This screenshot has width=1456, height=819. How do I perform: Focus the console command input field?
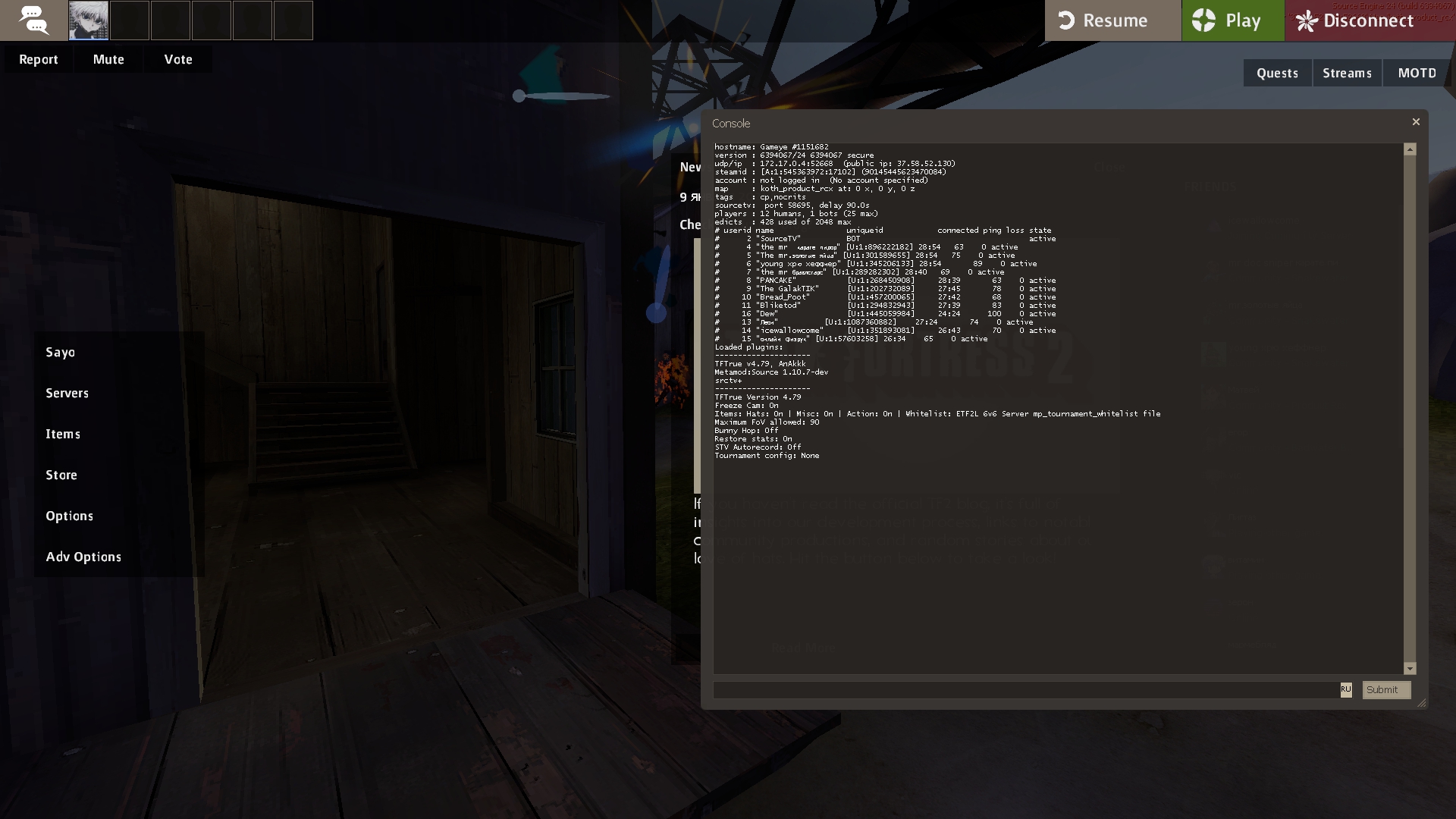pos(1024,690)
